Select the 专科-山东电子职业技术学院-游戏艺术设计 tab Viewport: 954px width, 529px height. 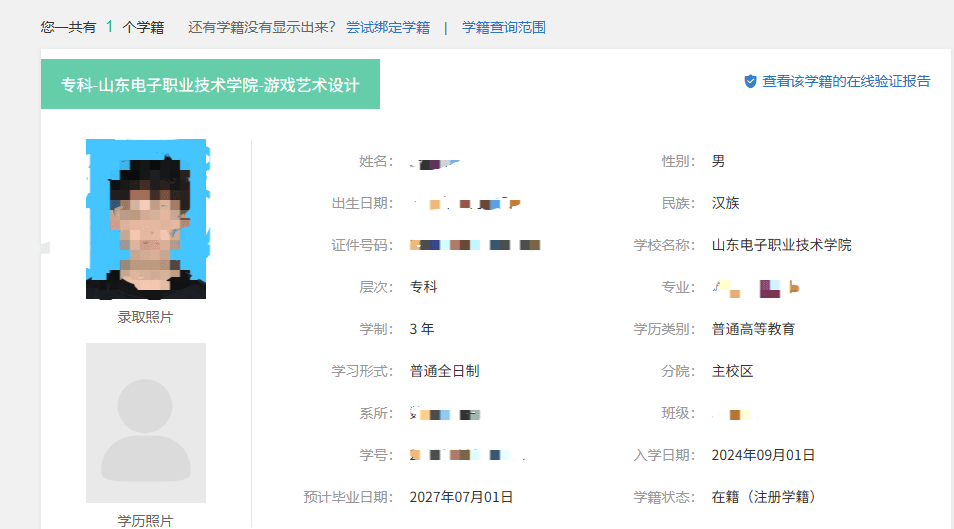211,84
